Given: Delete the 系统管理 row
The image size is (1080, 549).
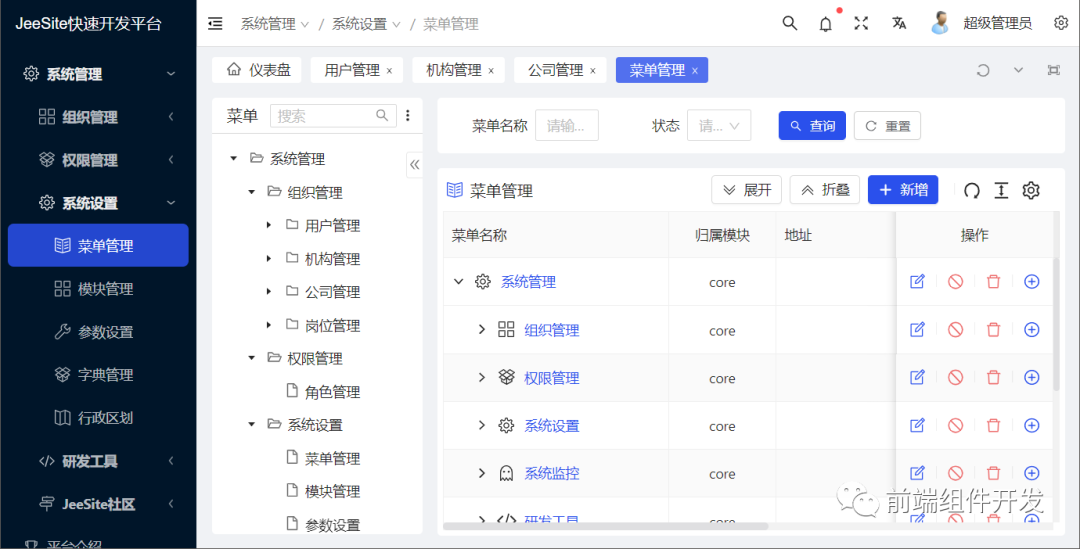Looking at the screenshot, I should tap(993, 282).
